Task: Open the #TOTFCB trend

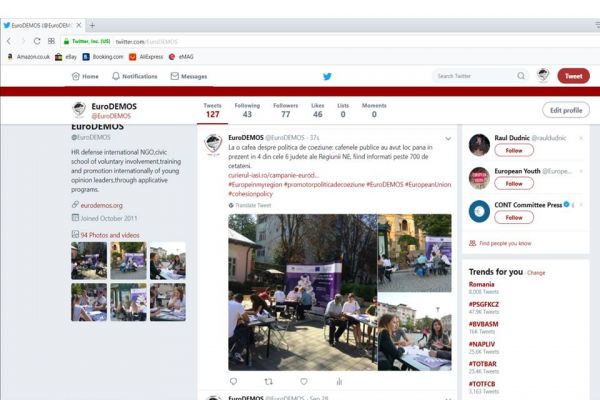Action: tap(482, 384)
